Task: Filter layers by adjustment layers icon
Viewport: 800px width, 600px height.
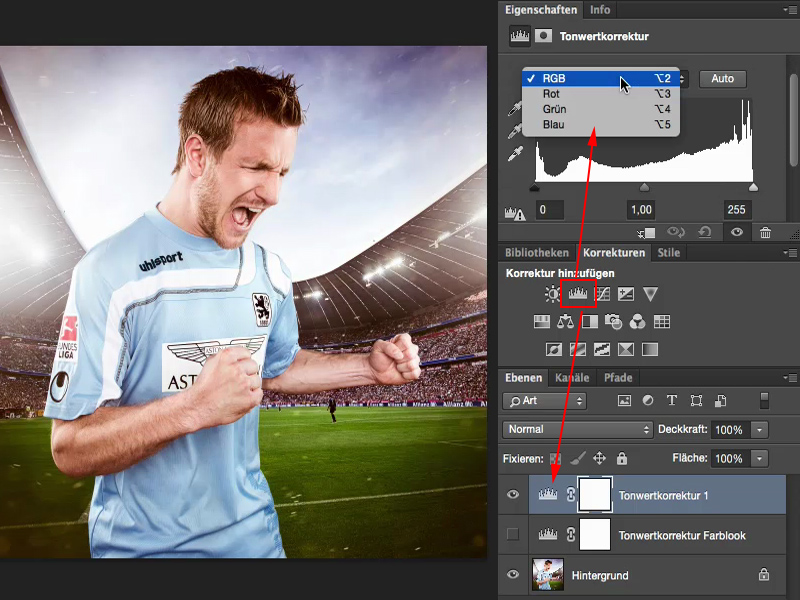Action: tap(648, 401)
